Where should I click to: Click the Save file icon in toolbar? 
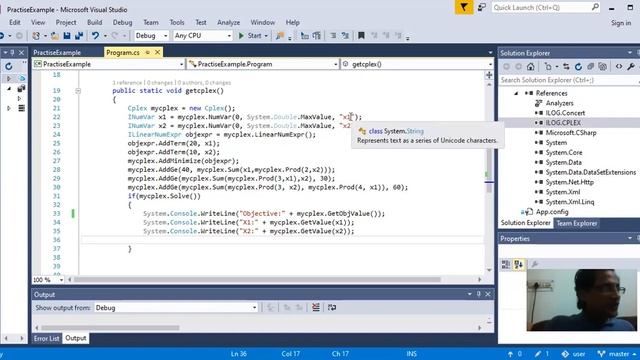67,36
